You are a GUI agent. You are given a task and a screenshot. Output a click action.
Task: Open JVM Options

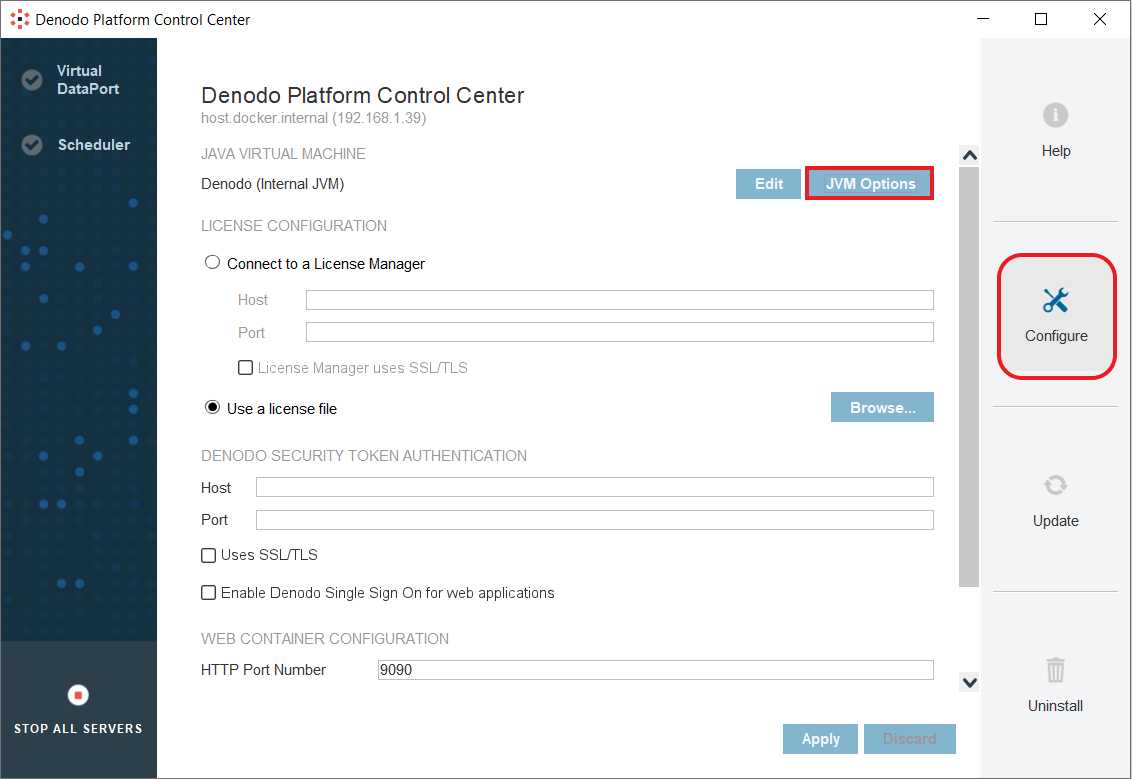coord(870,183)
